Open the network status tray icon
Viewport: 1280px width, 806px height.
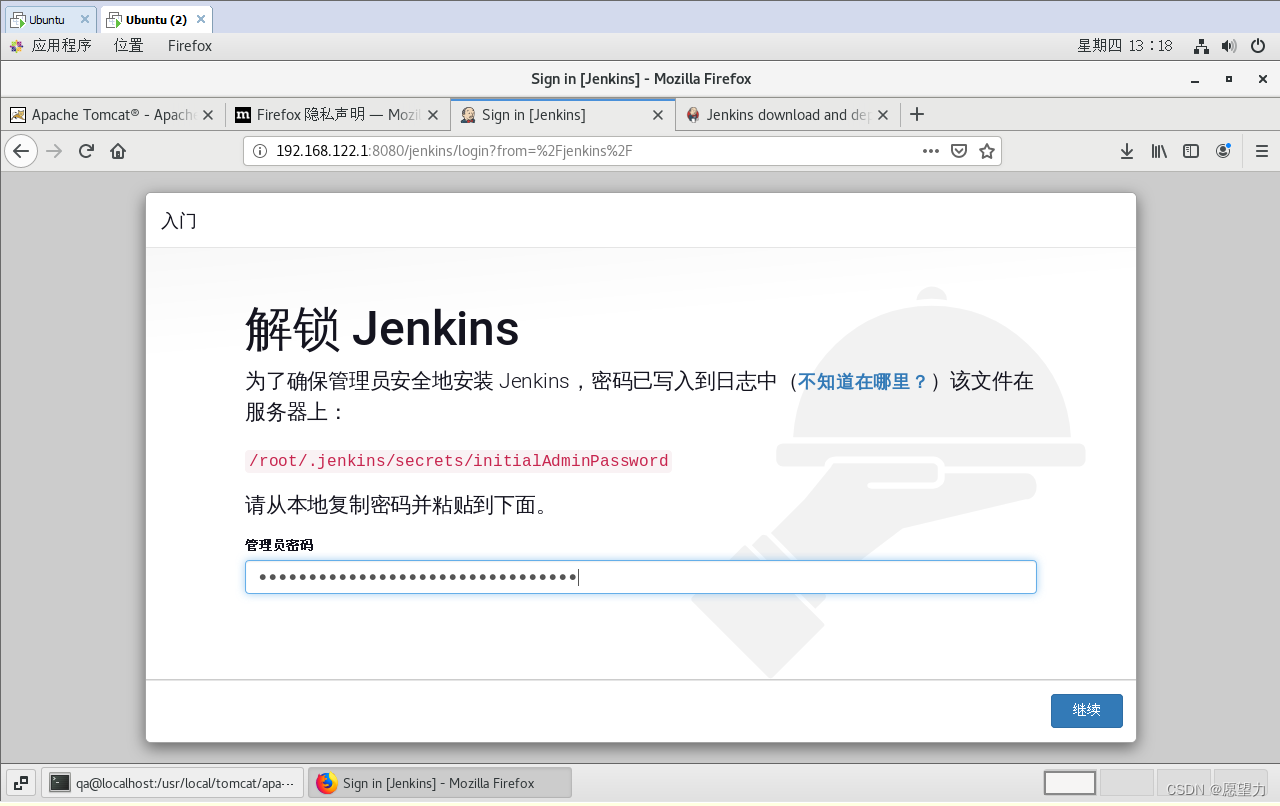[x=1202, y=46]
